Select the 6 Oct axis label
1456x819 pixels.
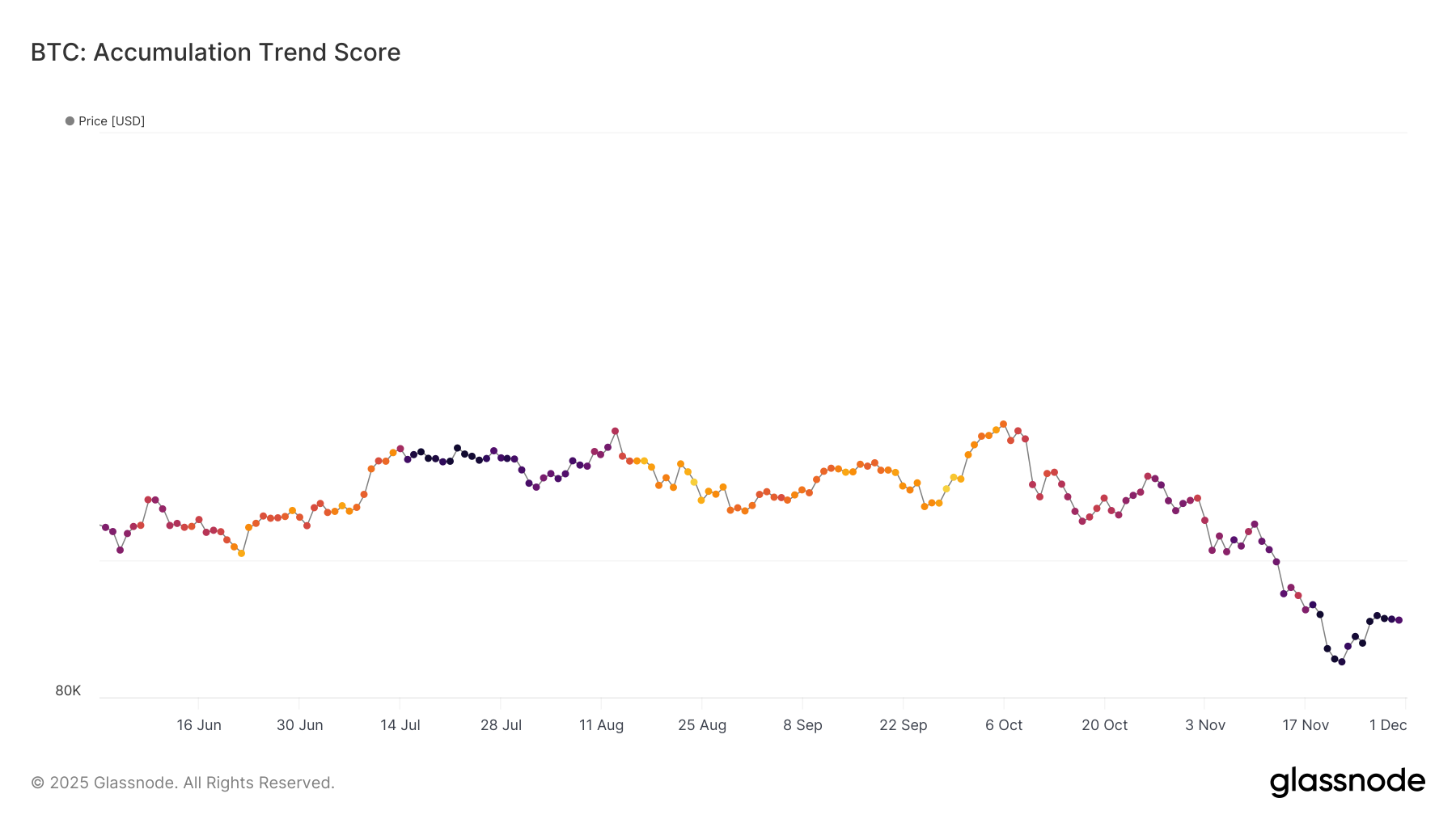1004,725
